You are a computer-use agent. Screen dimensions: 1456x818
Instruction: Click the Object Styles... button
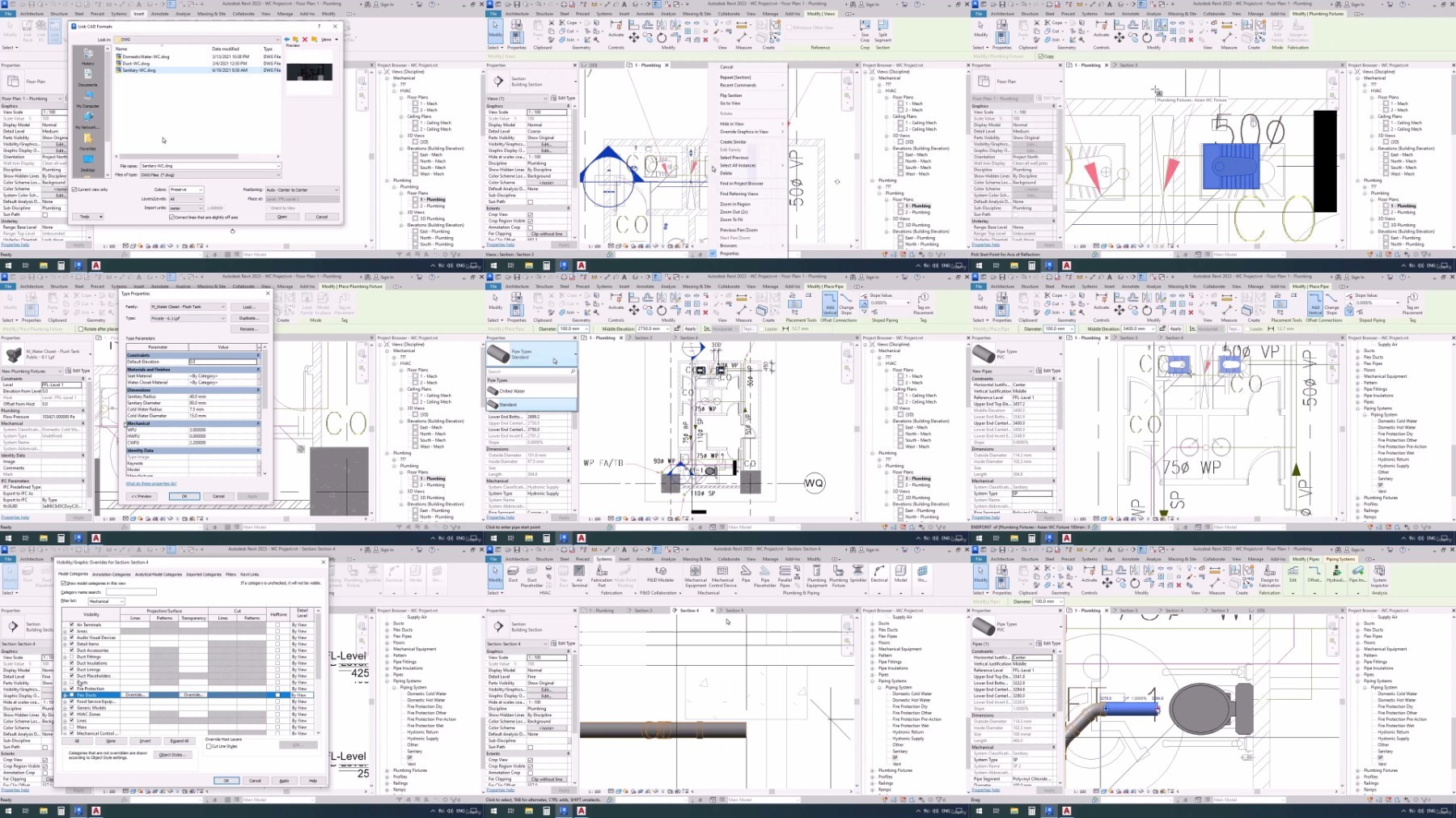pyautogui.click(x=173, y=755)
